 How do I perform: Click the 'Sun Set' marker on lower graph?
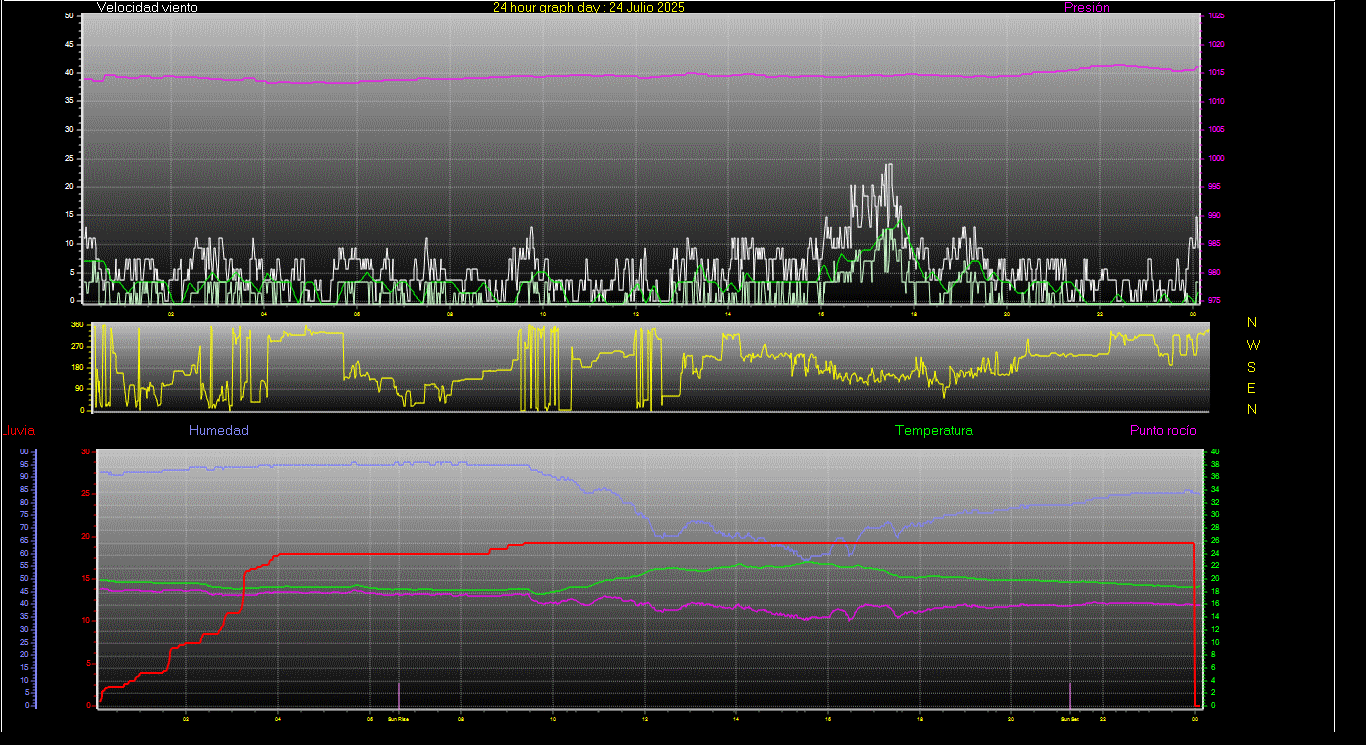(x=1070, y=718)
